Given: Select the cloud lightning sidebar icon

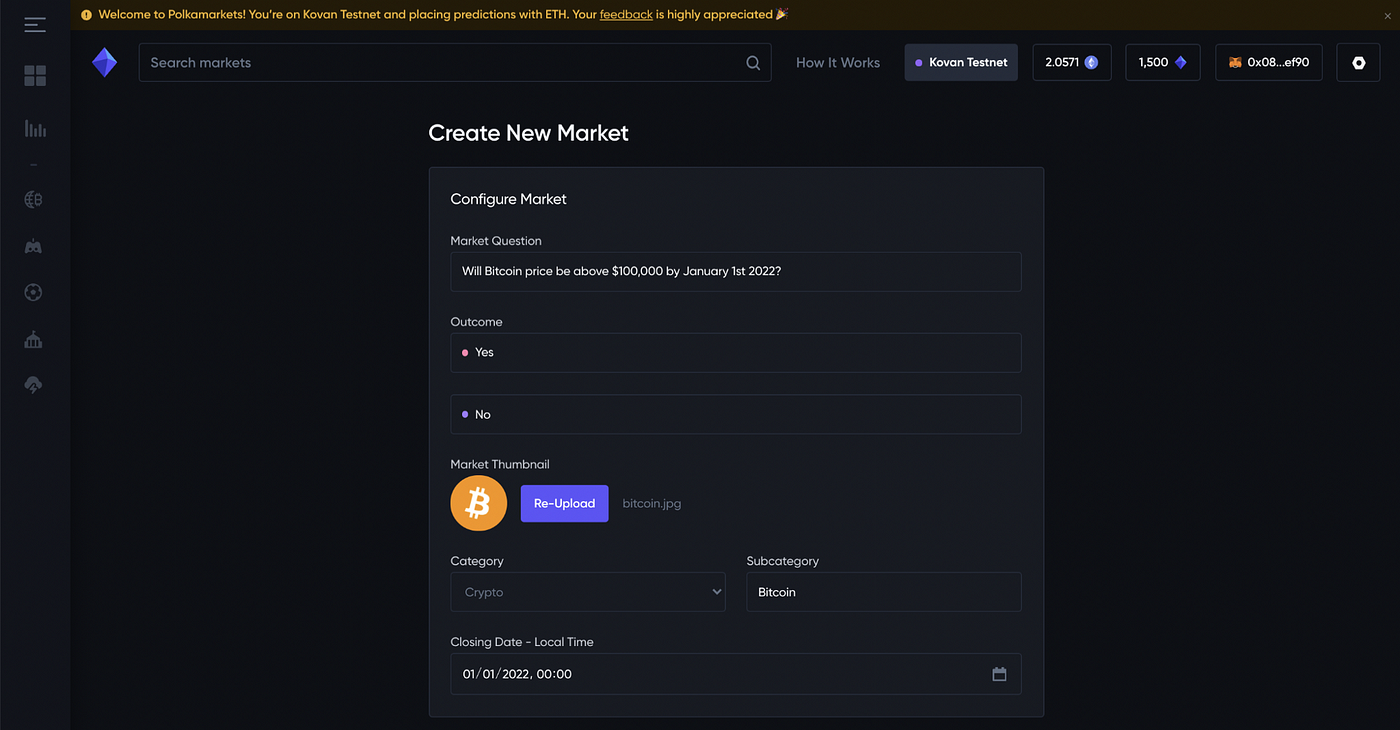Looking at the screenshot, I should pyautogui.click(x=33, y=385).
